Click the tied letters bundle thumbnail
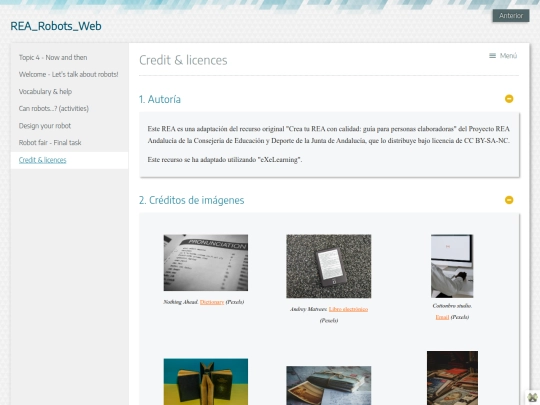The image size is (540, 405). (329, 385)
